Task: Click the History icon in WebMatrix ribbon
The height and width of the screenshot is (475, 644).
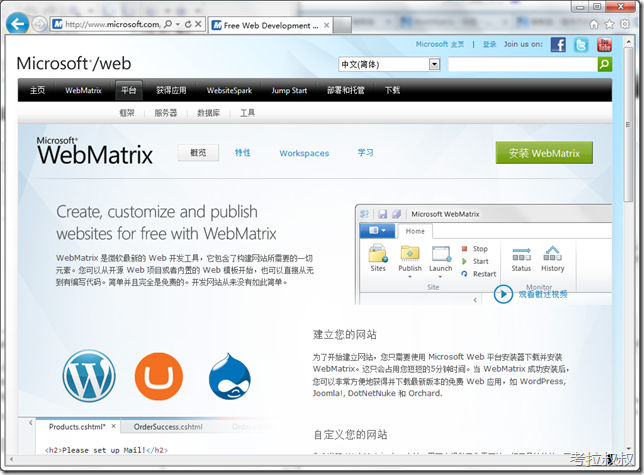Action: tap(552, 259)
